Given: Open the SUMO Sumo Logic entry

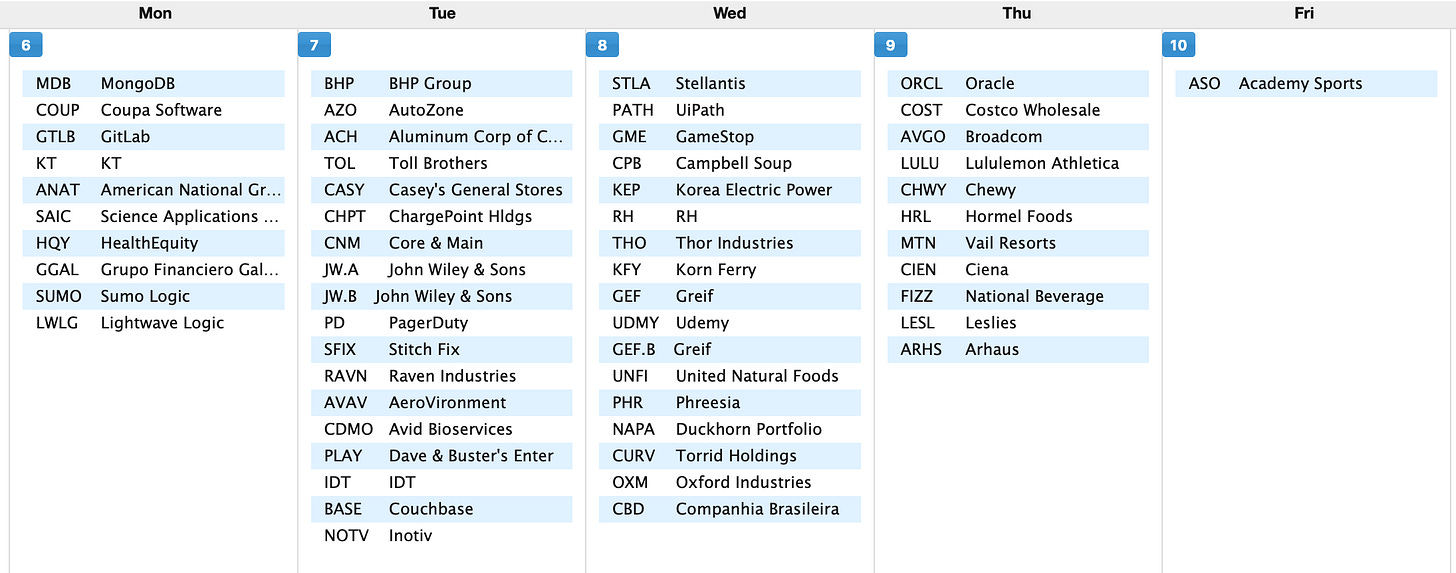Looking at the screenshot, I should point(154,296).
